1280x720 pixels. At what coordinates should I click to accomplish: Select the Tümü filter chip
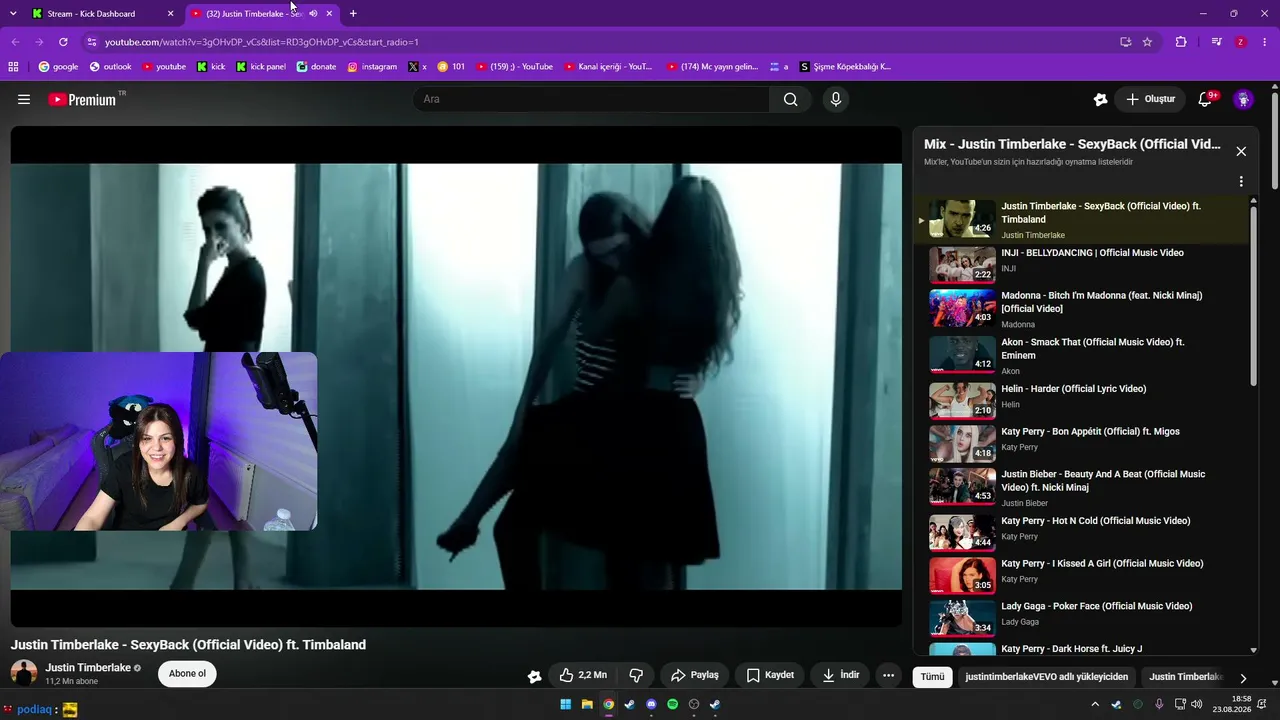pyautogui.click(x=932, y=677)
